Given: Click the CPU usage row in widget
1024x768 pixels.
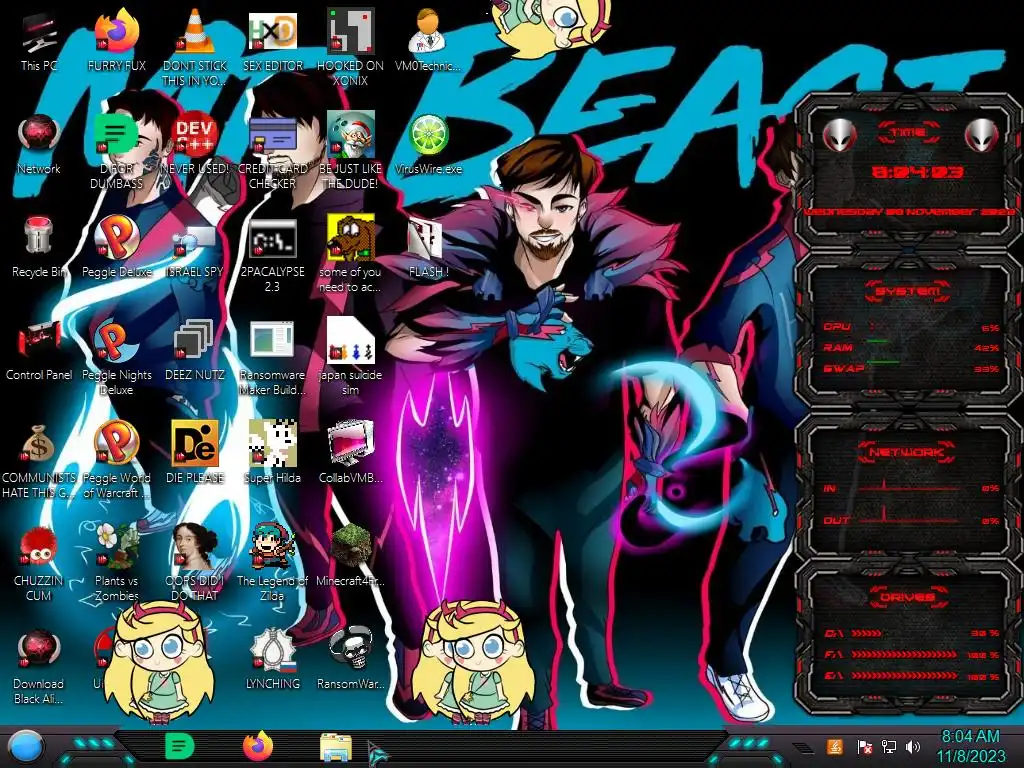Looking at the screenshot, I should pos(911,327).
